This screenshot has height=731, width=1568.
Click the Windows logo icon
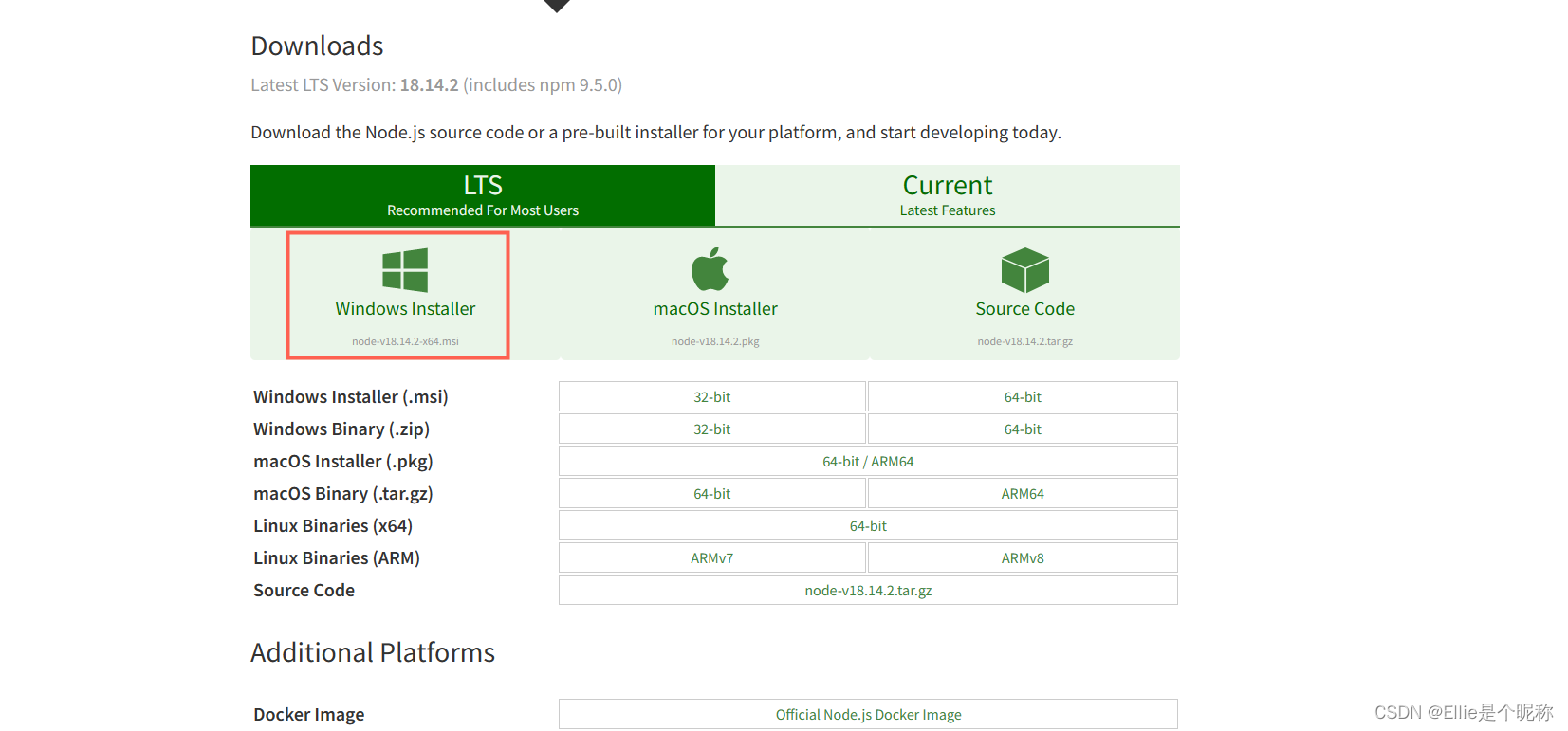[405, 270]
